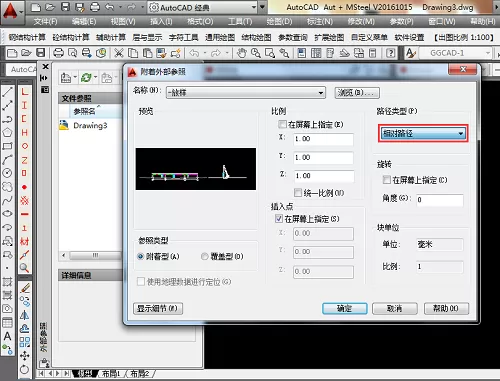This screenshot has height=381, width=500.
Task: Switch to the 布局1 layout tab
Action: 111,374
